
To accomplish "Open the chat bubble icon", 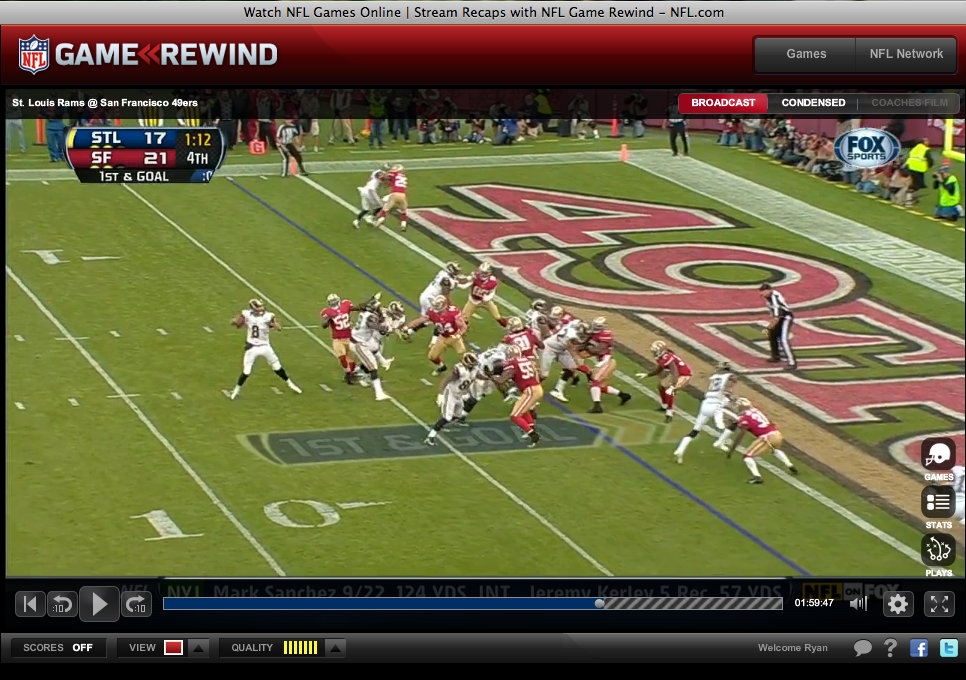I will tap(862, 648).
